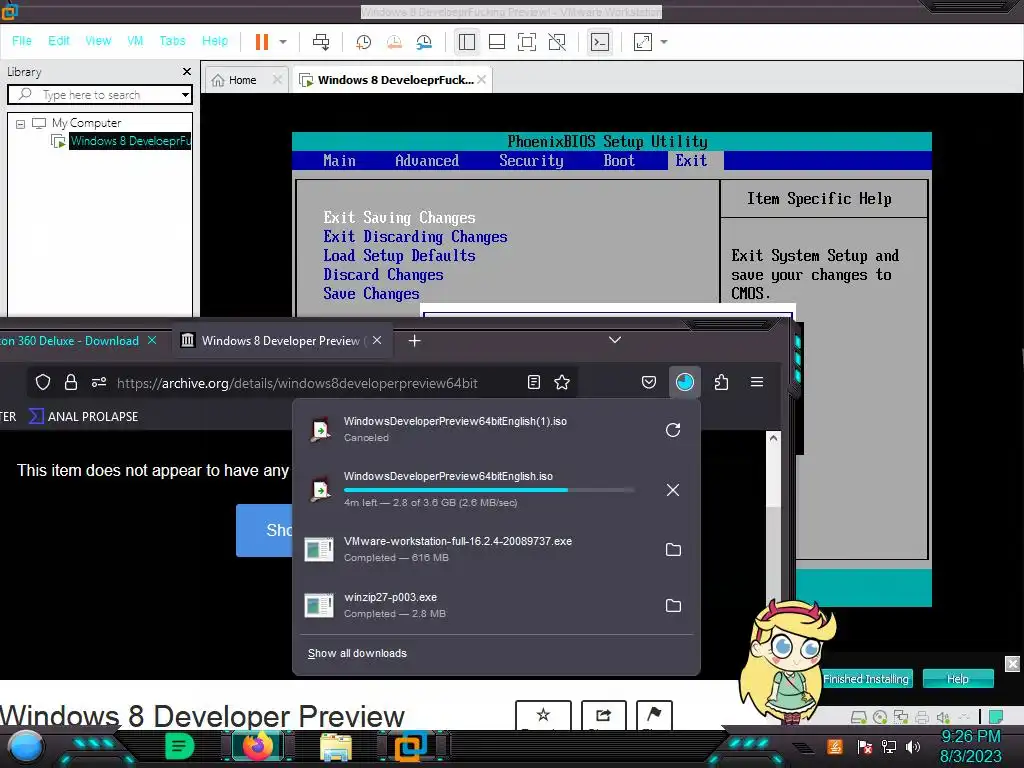Close the Windows 8 Developer Preview Firefox tab
1024x768 pixels.
tap(377, 340)
